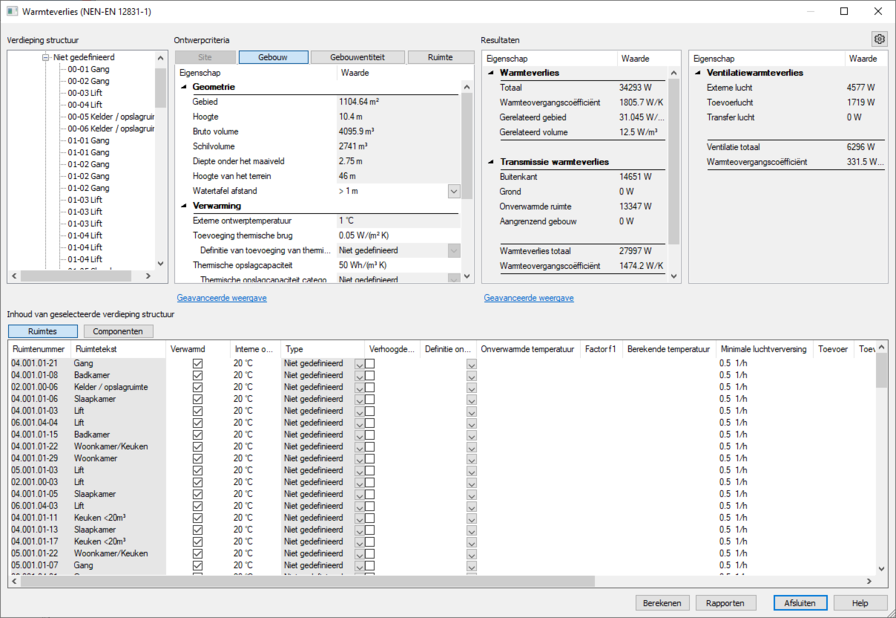Uncheck Verwarmd for room 04.001.01-21 Gang
The width and height of the screenshot is (896, 618).
197,363
